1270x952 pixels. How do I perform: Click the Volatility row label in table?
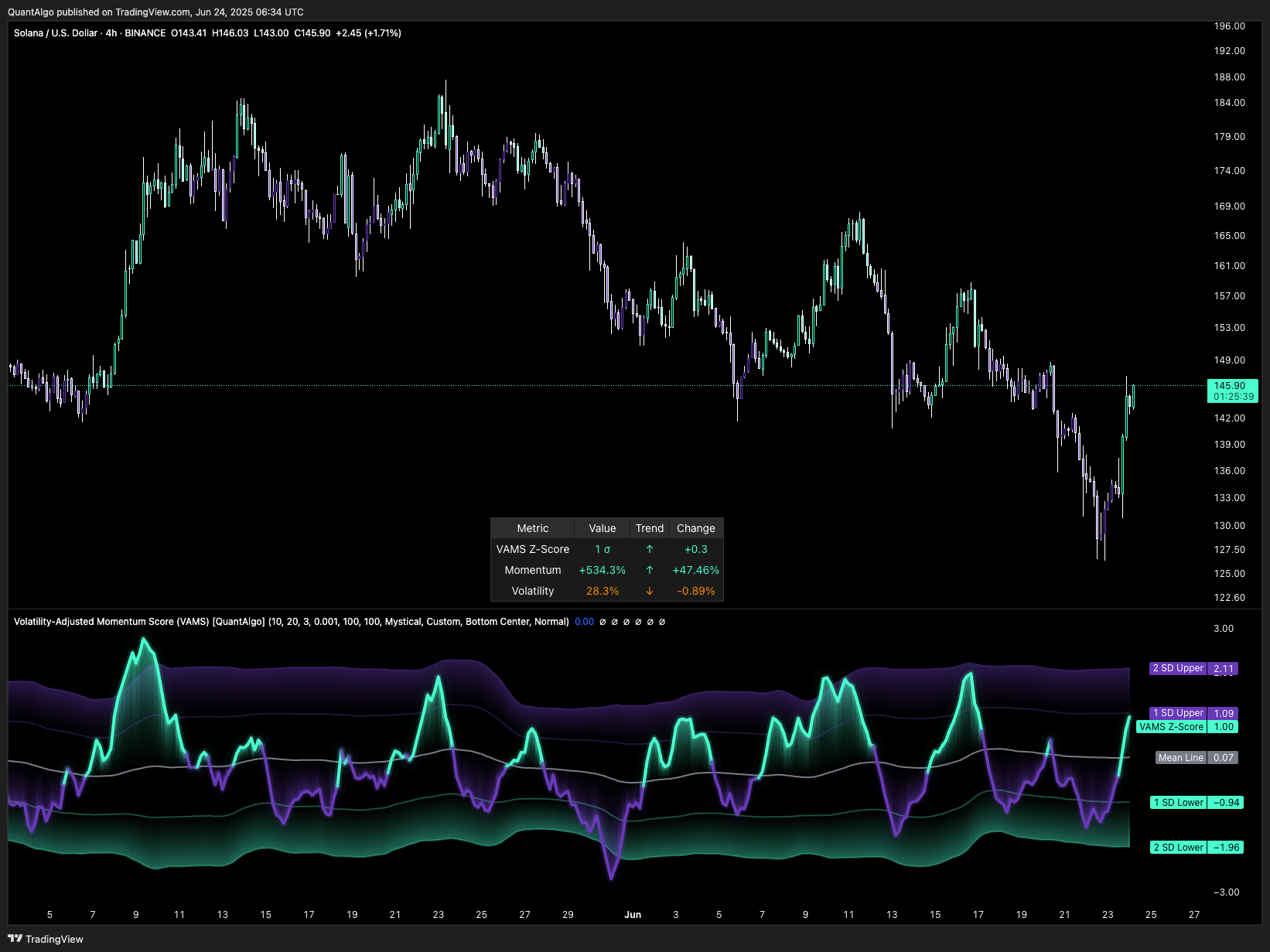coord(533,591)
